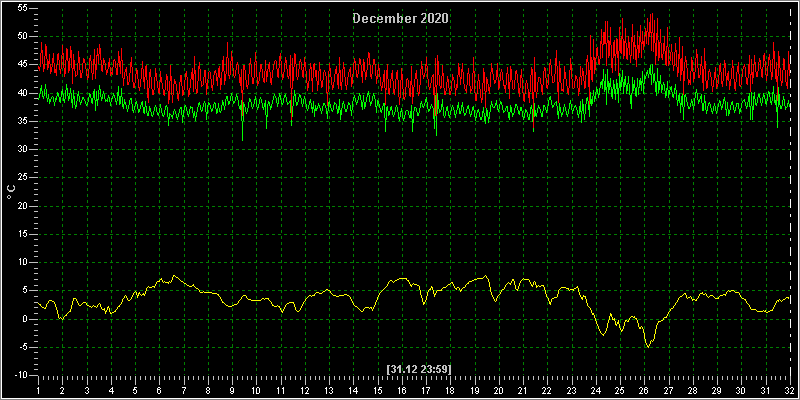The width and height of the screenshot is (800, 400).
Task: Select day 12 on the x-axis
Action: tap(305, 390)
